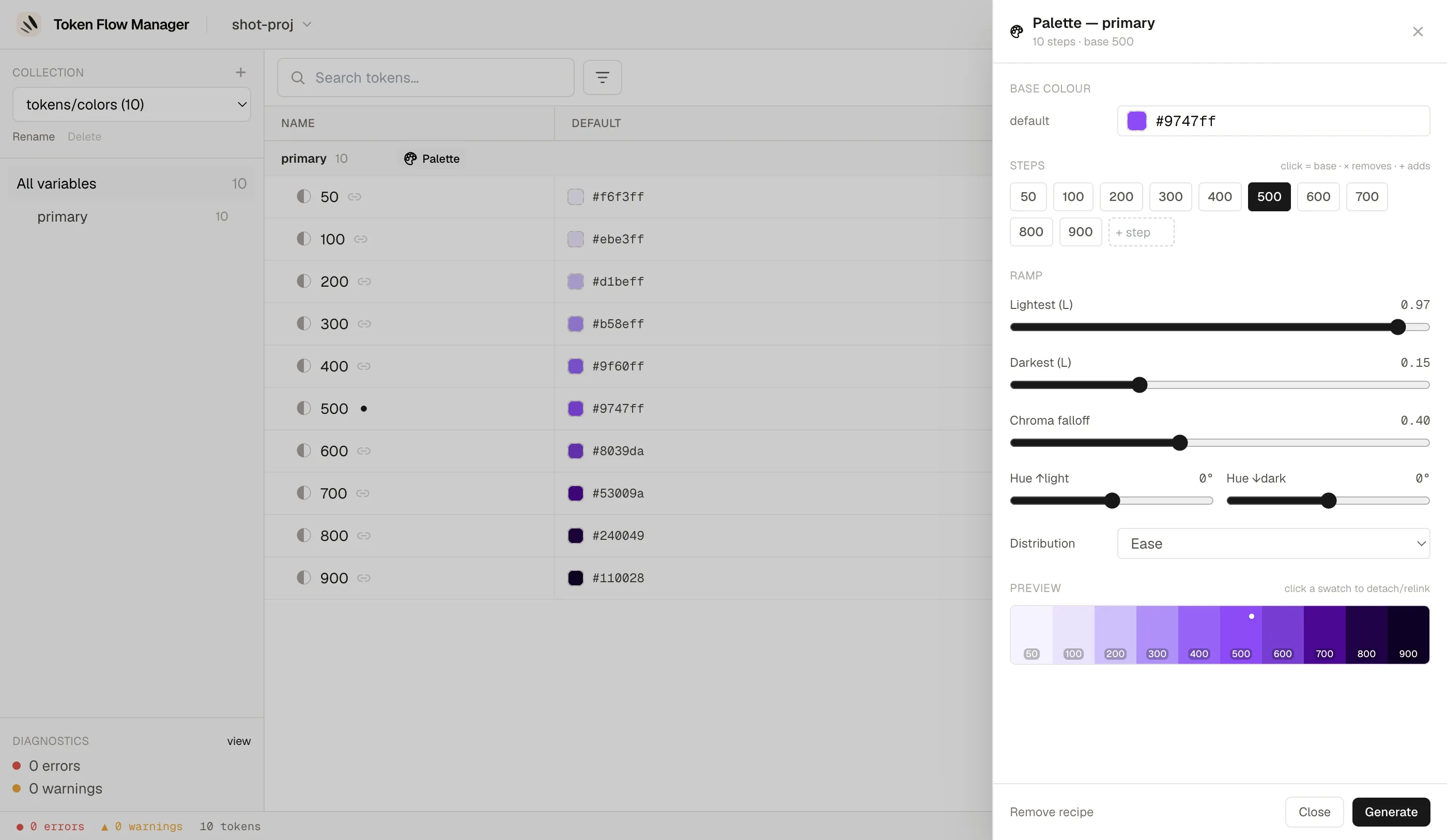This screenshot has height=840, width=1447.
Task: Click the link icon next to token 700
Action: [363, 493]
